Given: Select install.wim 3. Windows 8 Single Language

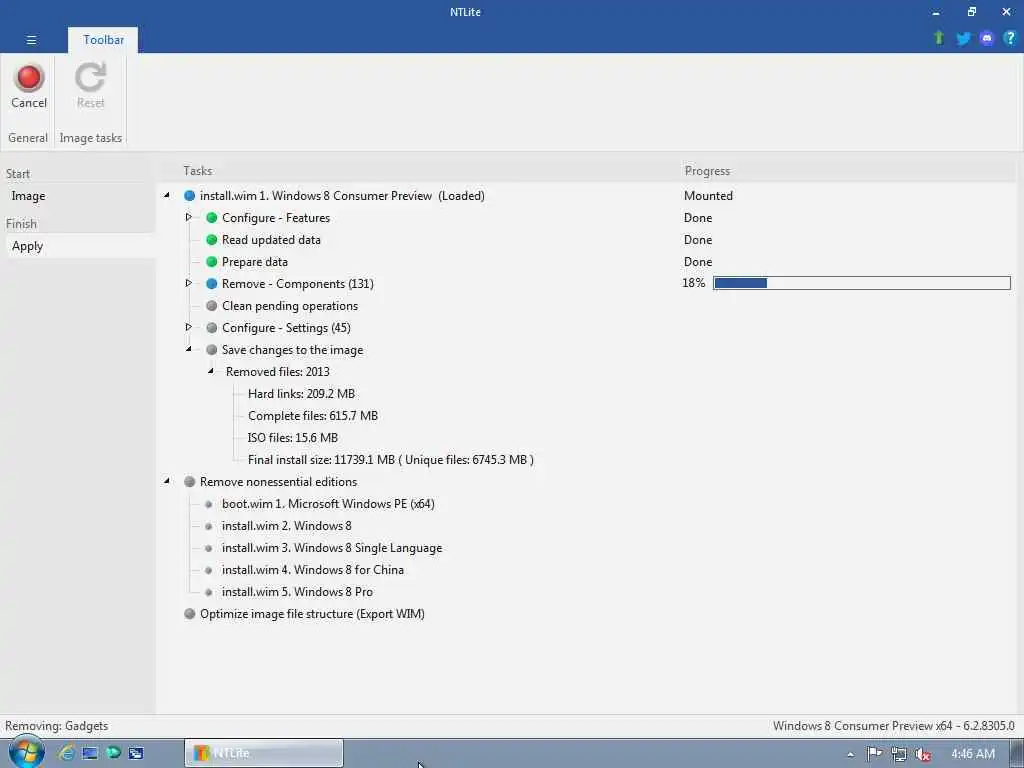Looking at the screenshot, I should click(x=332, y=548).
